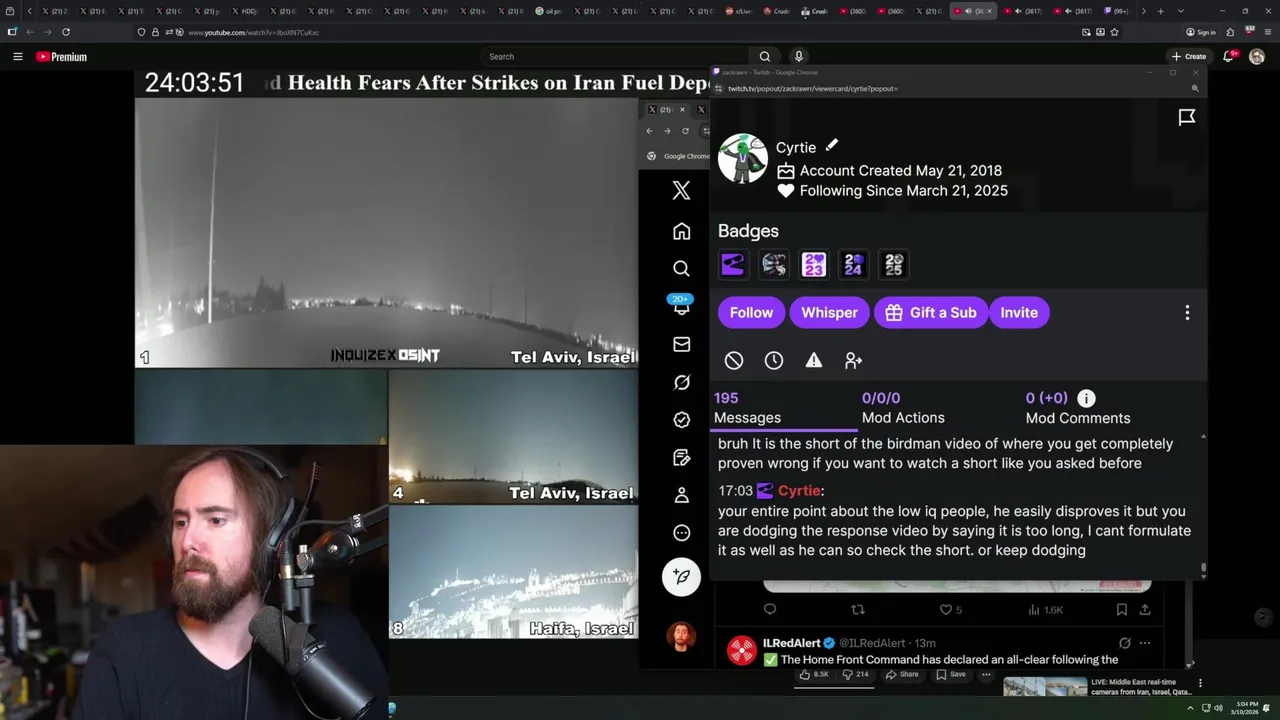Open tweet three-dot menu for ILRedAlert
Screen dimensions: 1280x720
tap(1145, 643)
